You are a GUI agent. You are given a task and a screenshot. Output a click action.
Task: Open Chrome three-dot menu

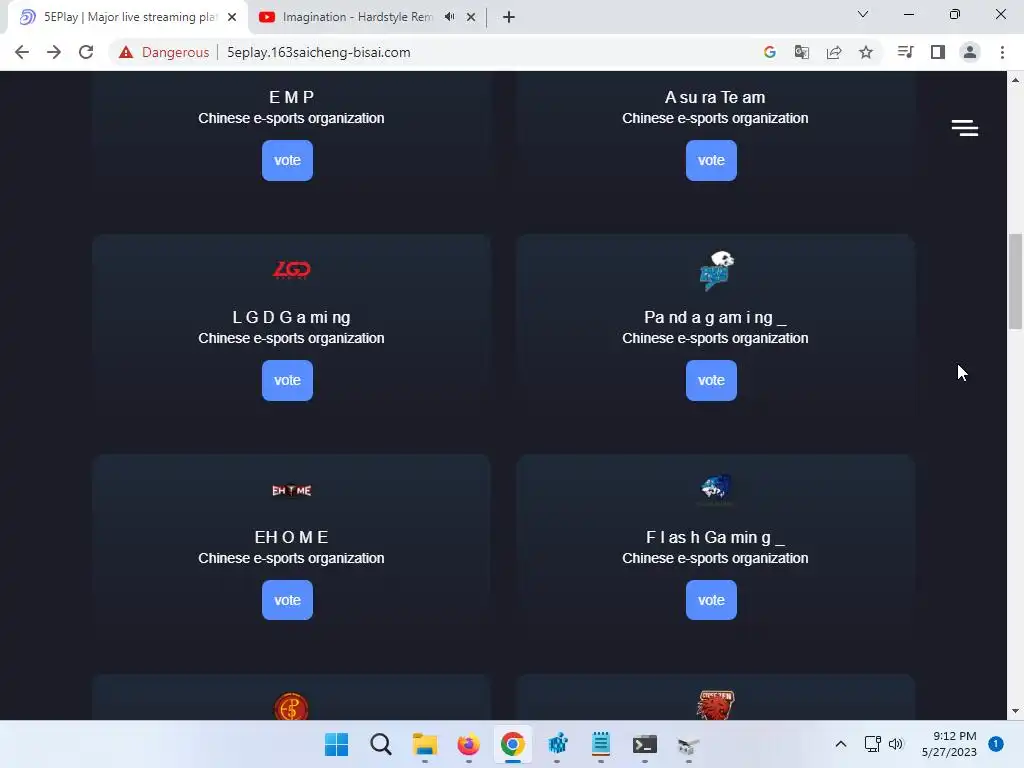(x=1002, y=52)
